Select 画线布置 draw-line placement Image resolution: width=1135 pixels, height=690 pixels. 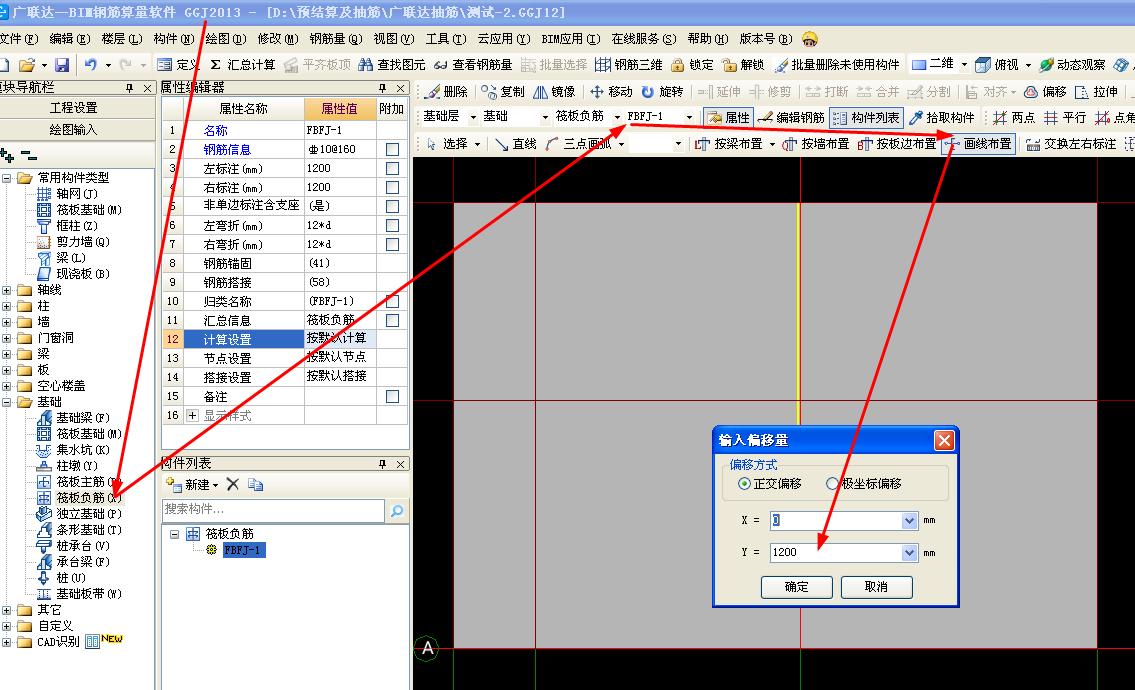978,144
